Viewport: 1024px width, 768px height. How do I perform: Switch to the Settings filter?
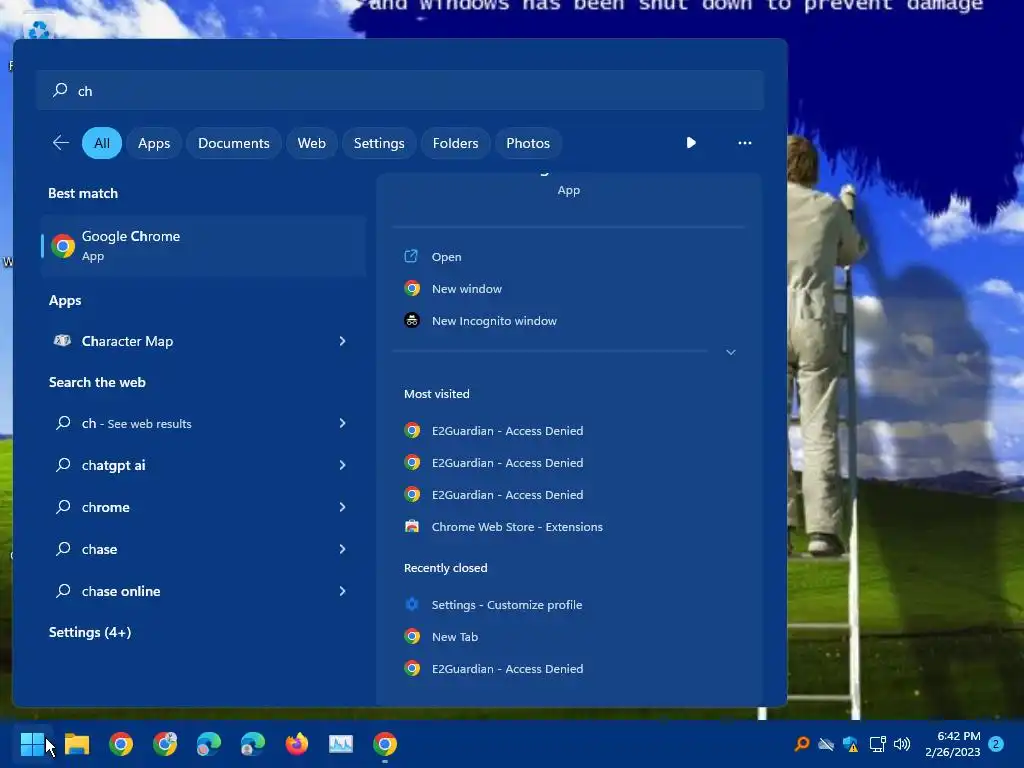[379, 143]
